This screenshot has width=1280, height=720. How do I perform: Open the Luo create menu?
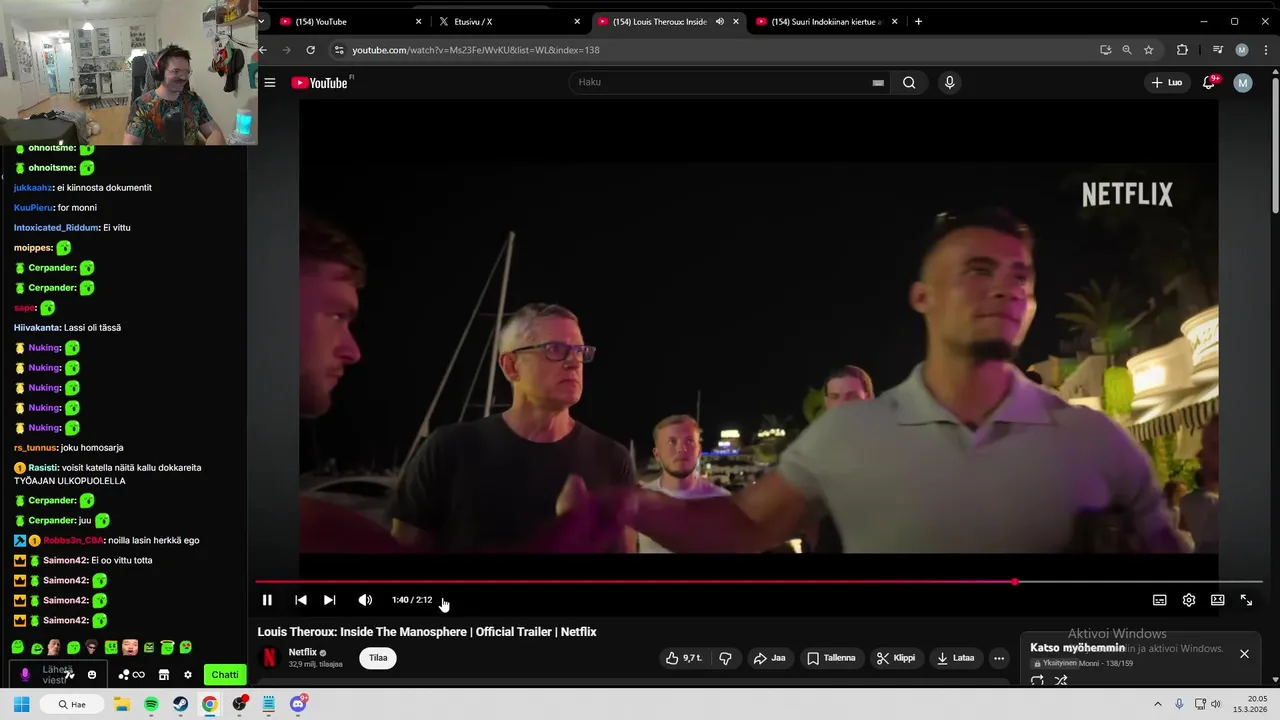coord(1167,83)
